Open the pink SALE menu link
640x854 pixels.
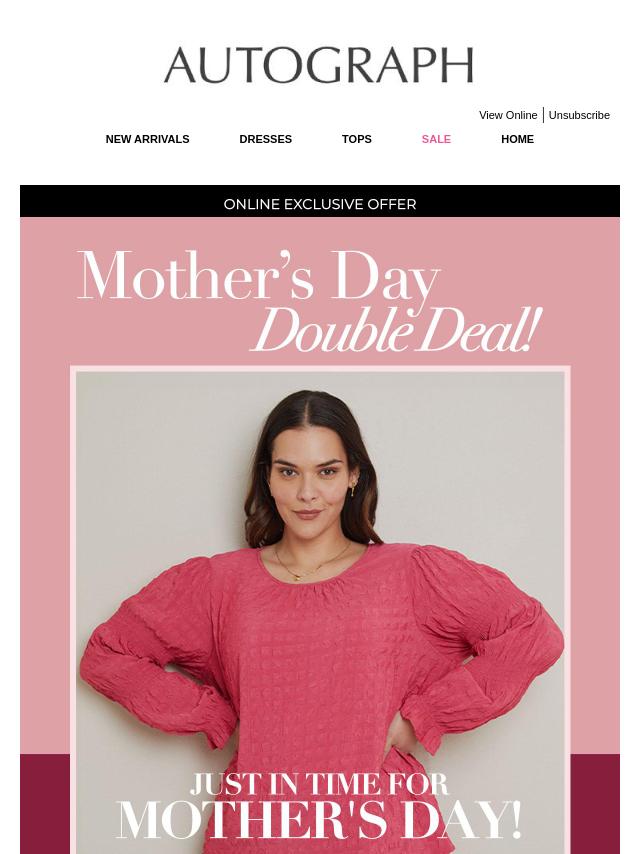[x=436, y=139]
